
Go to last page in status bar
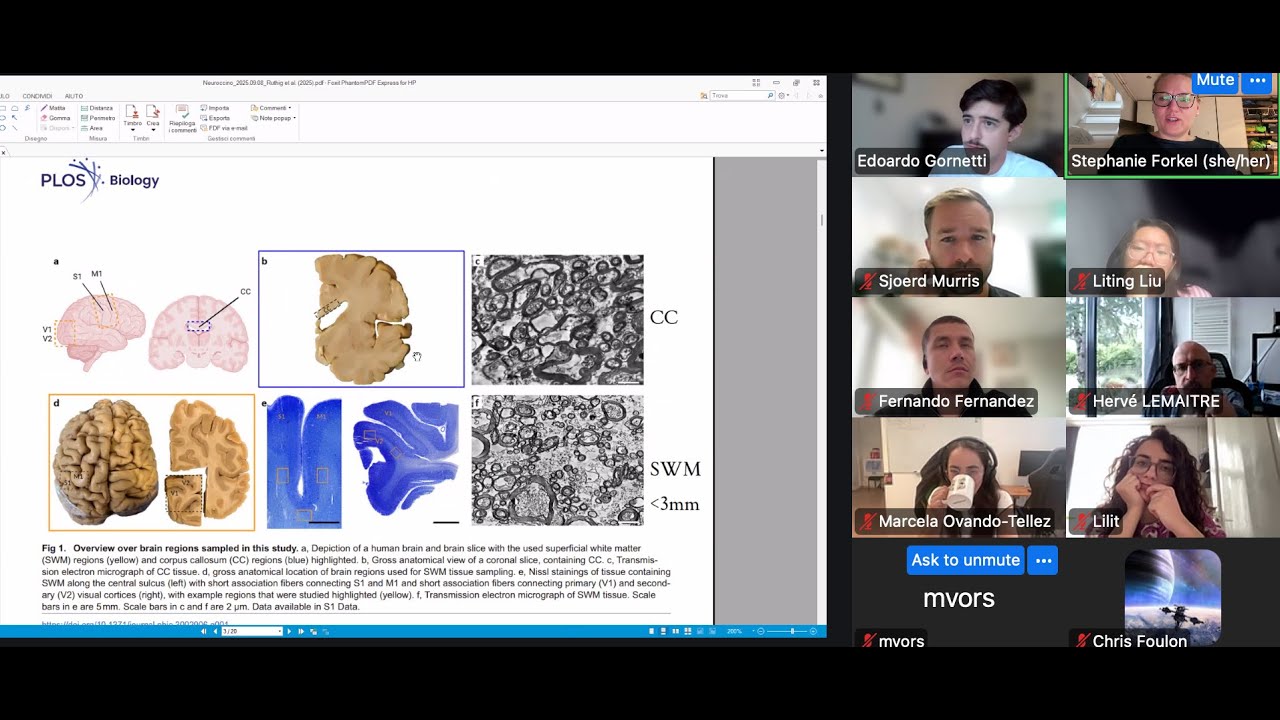click(301, 631)
